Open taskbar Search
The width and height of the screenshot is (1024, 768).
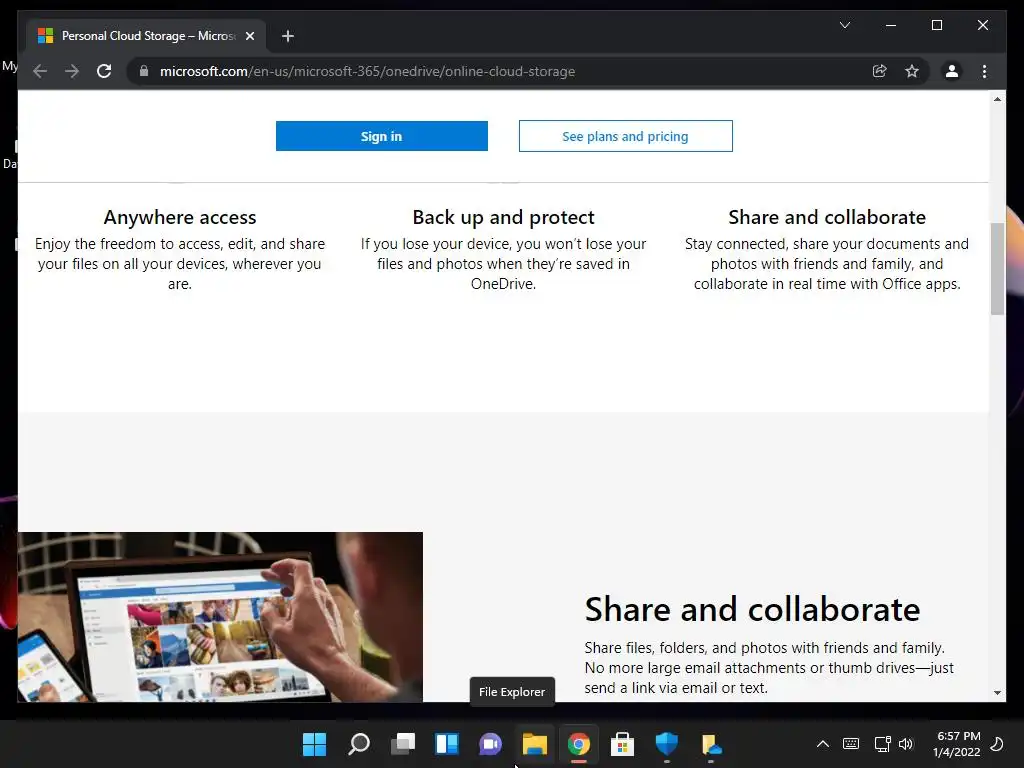tap(359, 744)
